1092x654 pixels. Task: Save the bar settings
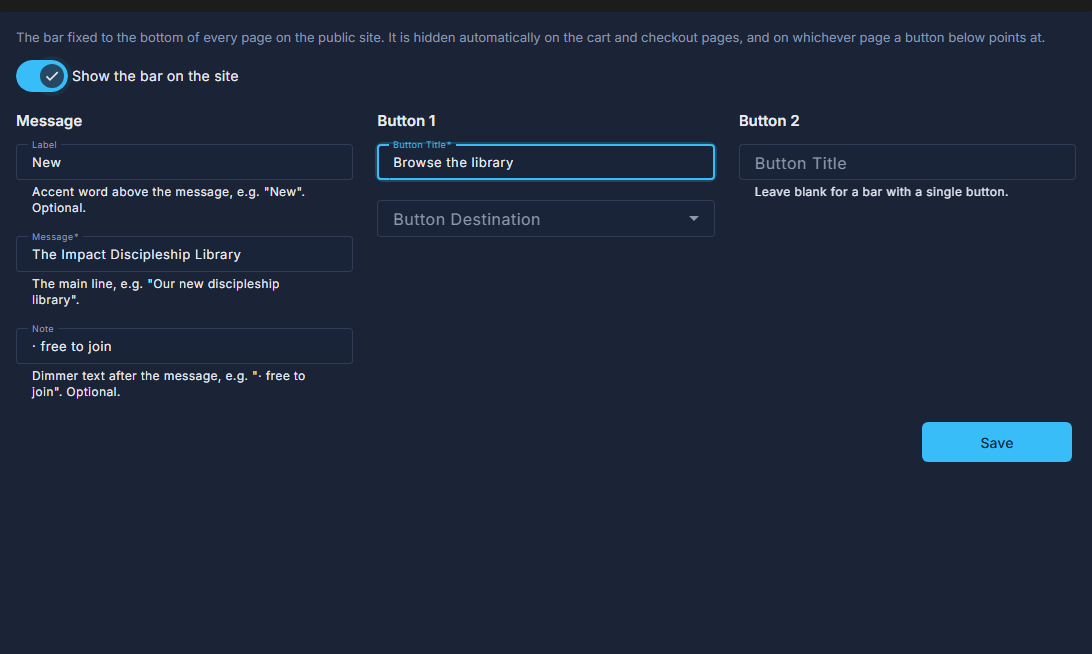(x=997, y=442)
